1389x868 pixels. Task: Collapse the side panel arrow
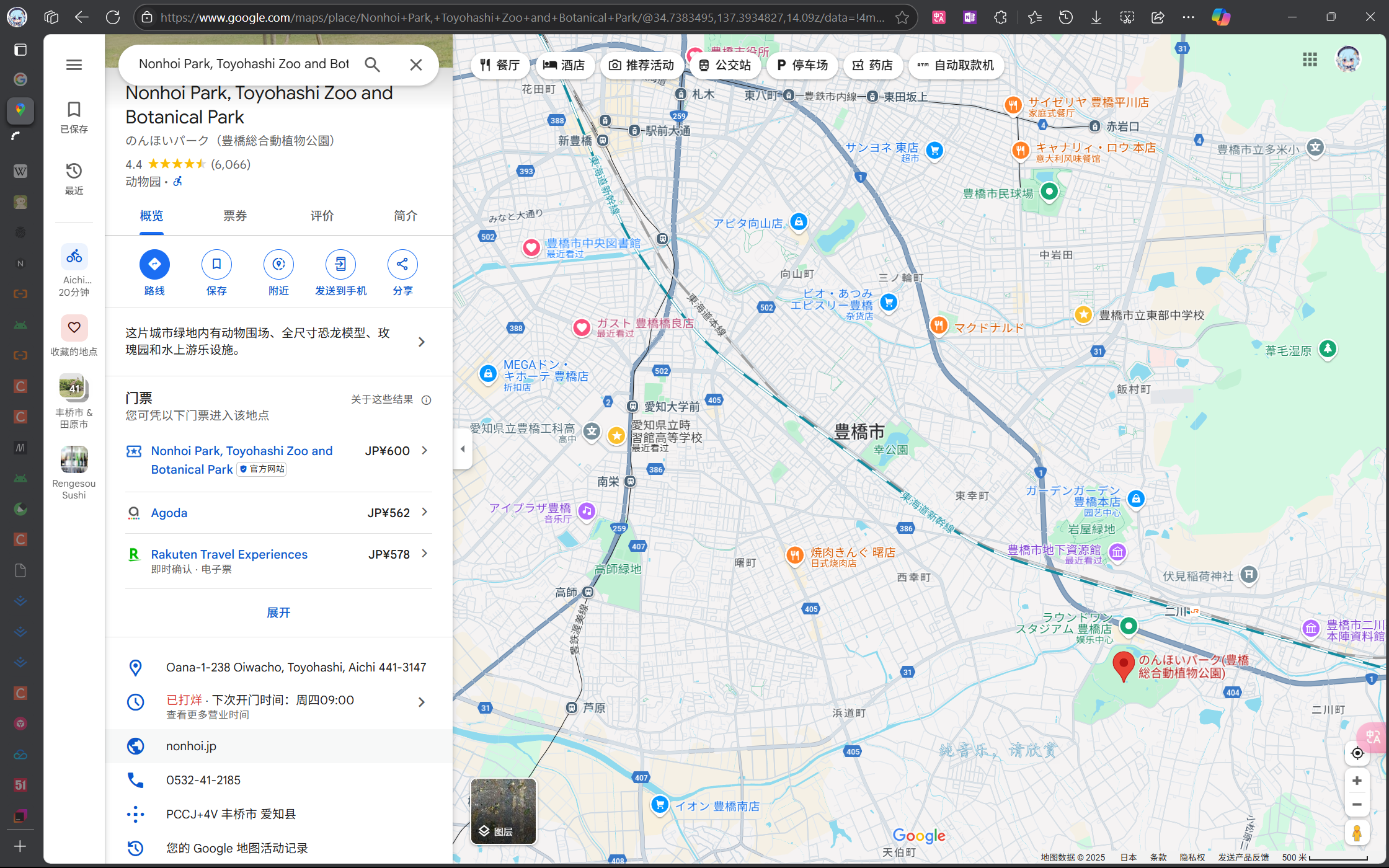click(463, 449)
